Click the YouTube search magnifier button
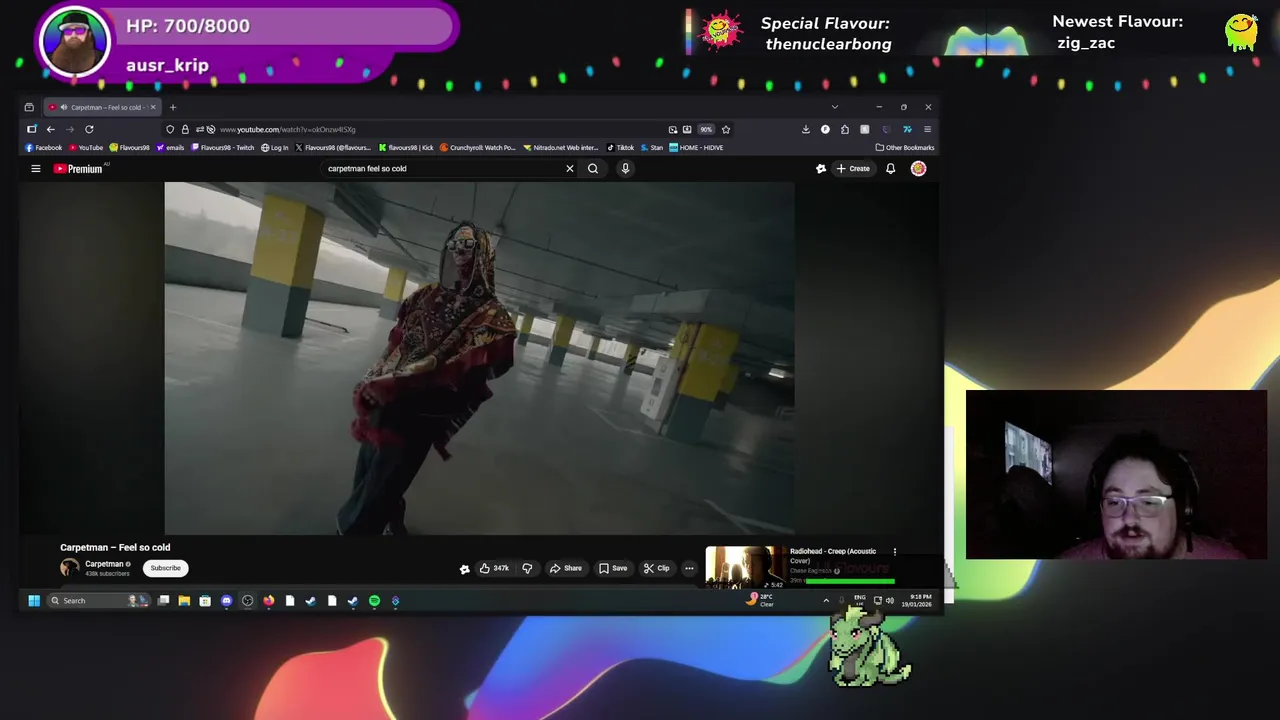Screen dimensions: 1280x720 593,168
